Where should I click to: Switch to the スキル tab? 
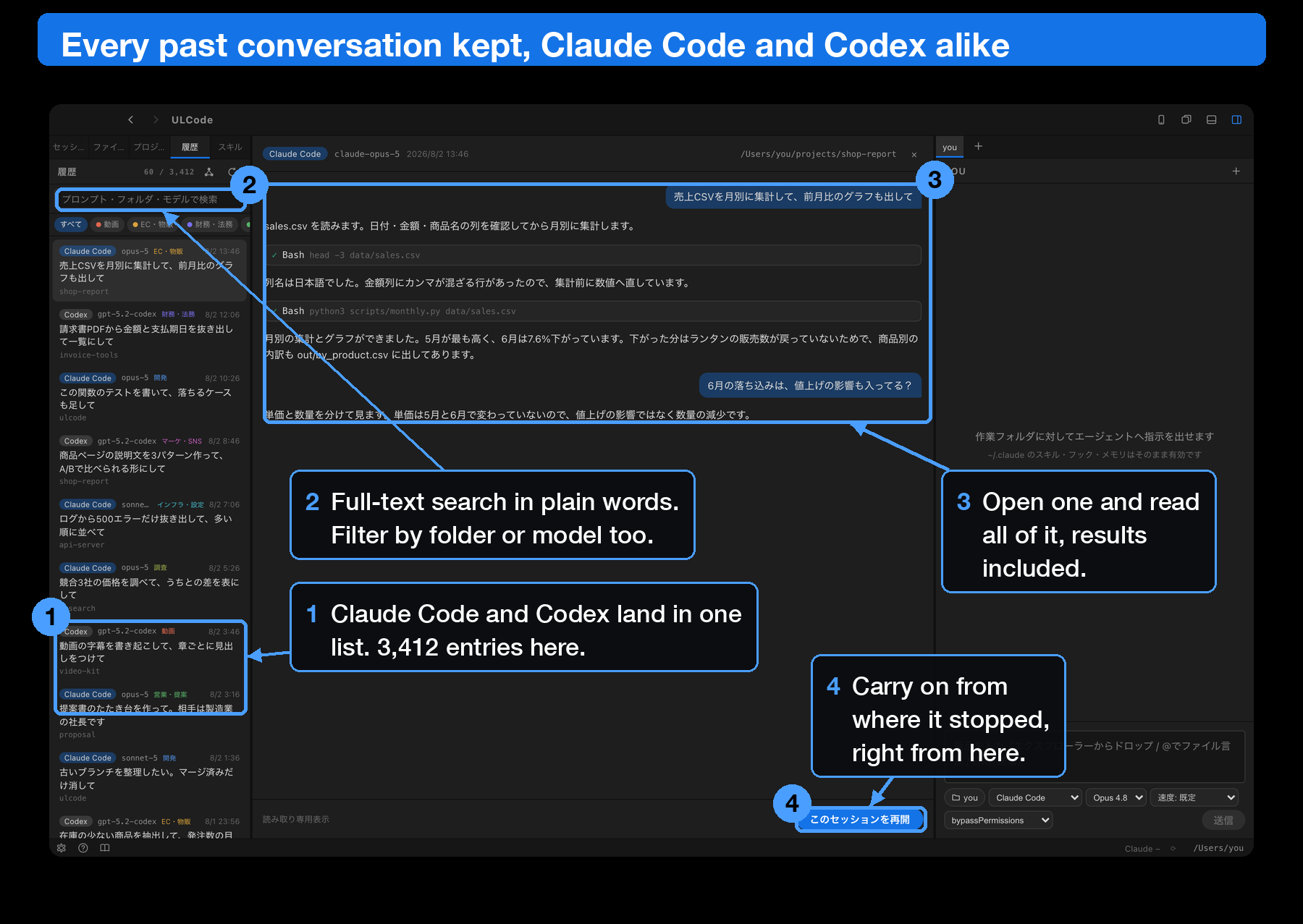tap(230, 147)
